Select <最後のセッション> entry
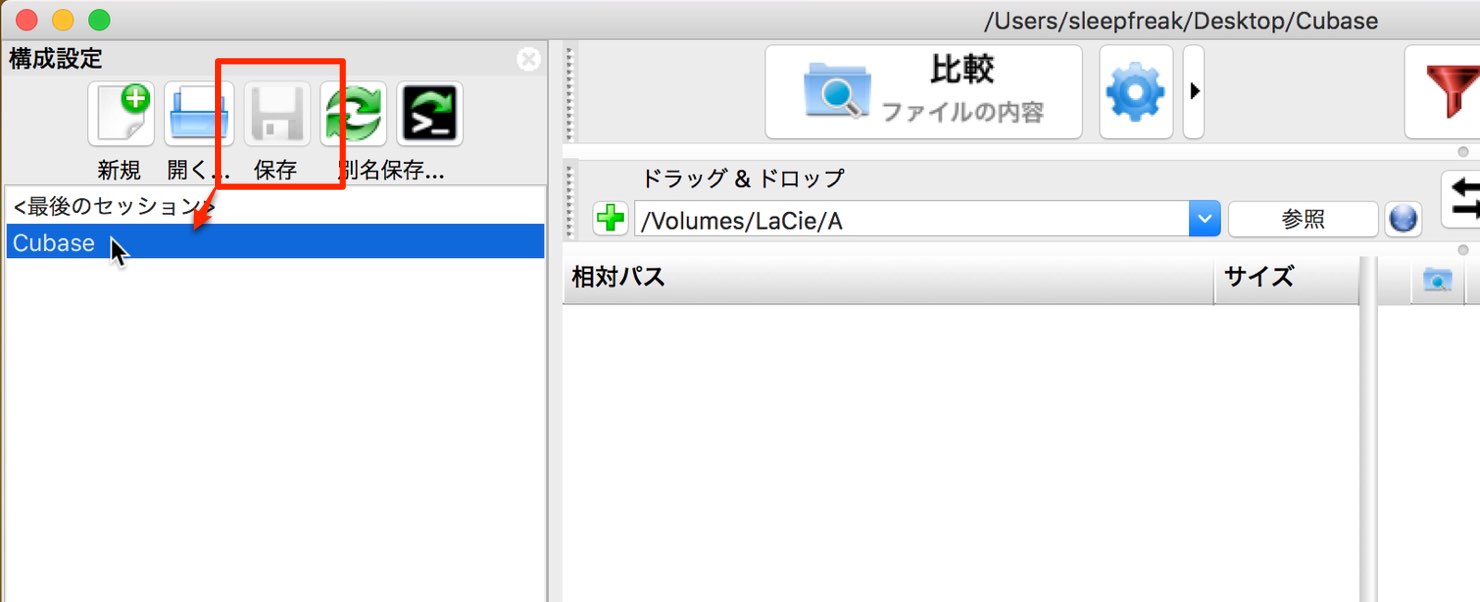Viewport: 1480px width, 602px height. pyautogui.click(x=275, y=207)
